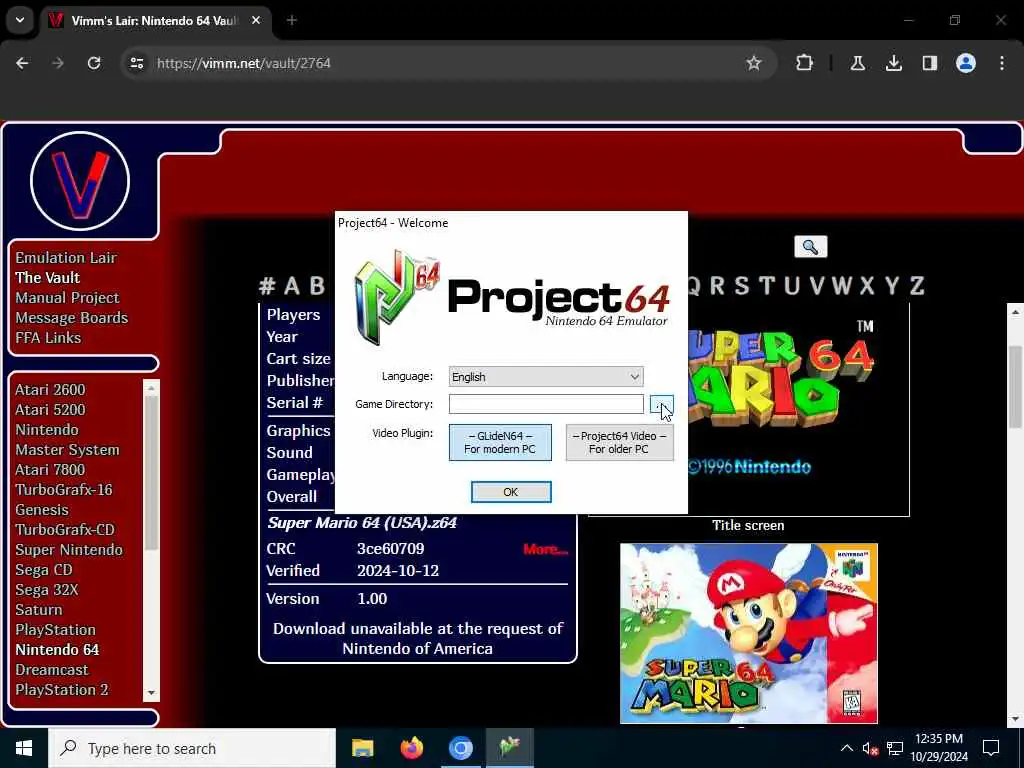This screenshot has width=1024, height=768.
Task: Click the Project64 icon in the taskbar
Action: 509,748
